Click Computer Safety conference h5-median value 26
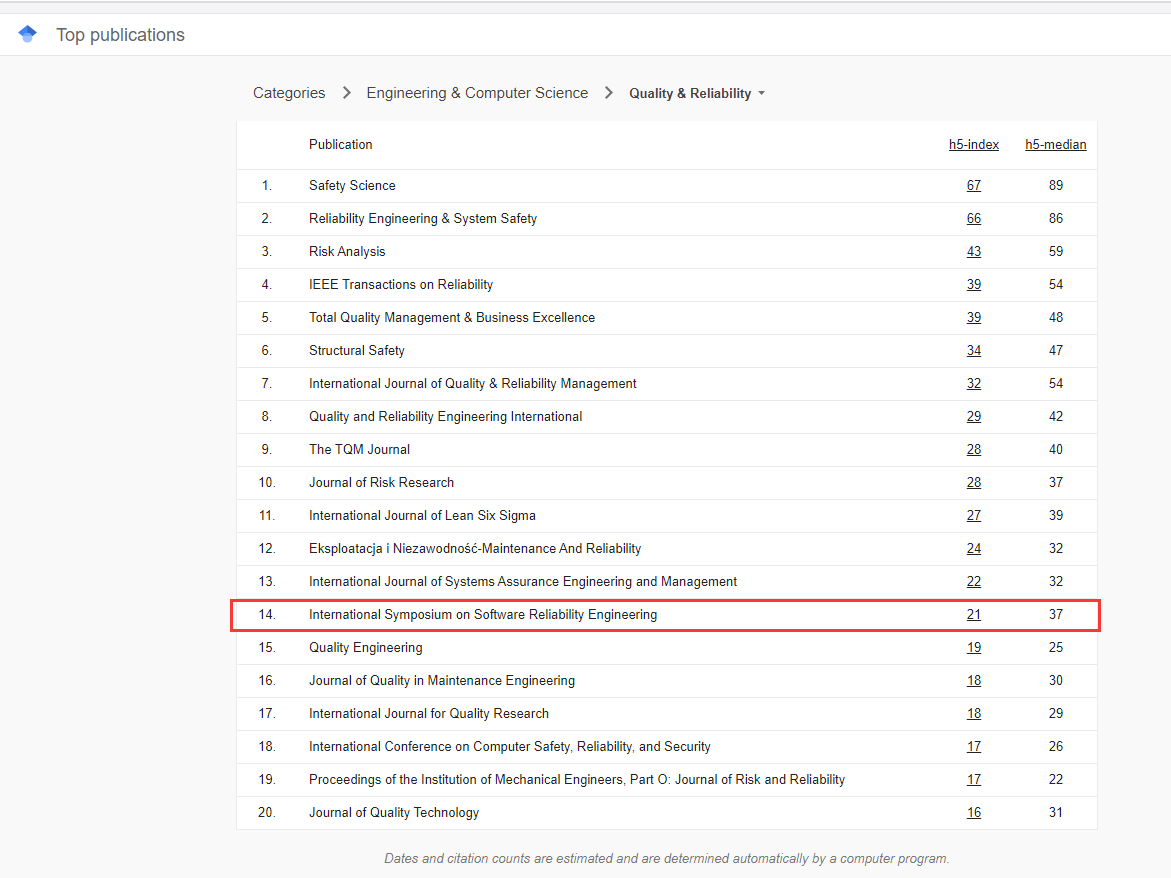Screen dimensions: 1171x878 [1055, 747]
